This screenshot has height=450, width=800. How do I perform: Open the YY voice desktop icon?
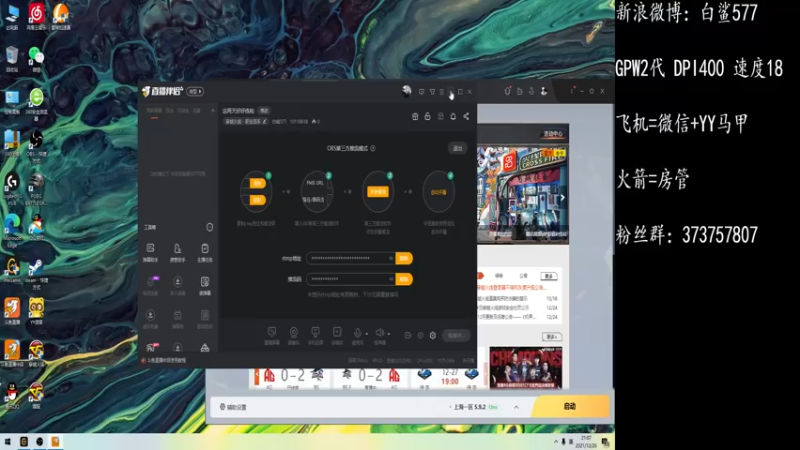coord(36,311)
